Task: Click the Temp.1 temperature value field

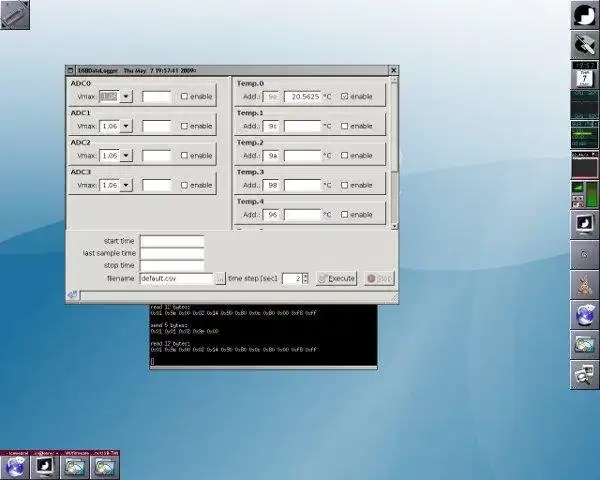Action: tap(302, 126)
